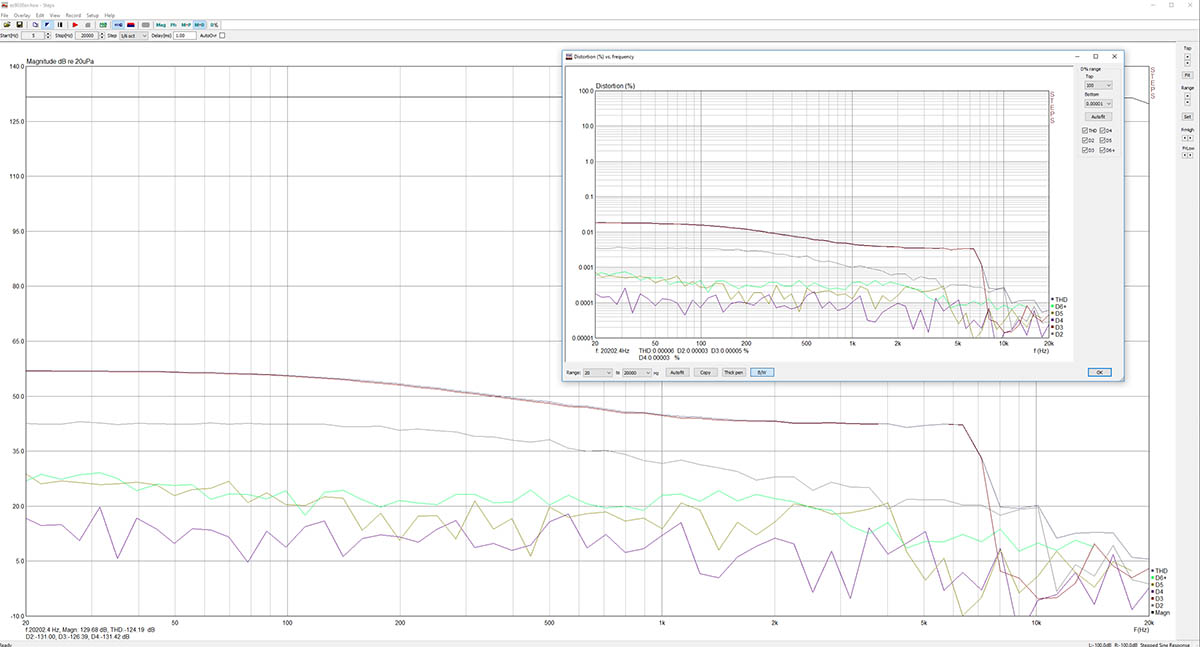
Task: Start recording with the red play icon
Action: tap(75, 25)
